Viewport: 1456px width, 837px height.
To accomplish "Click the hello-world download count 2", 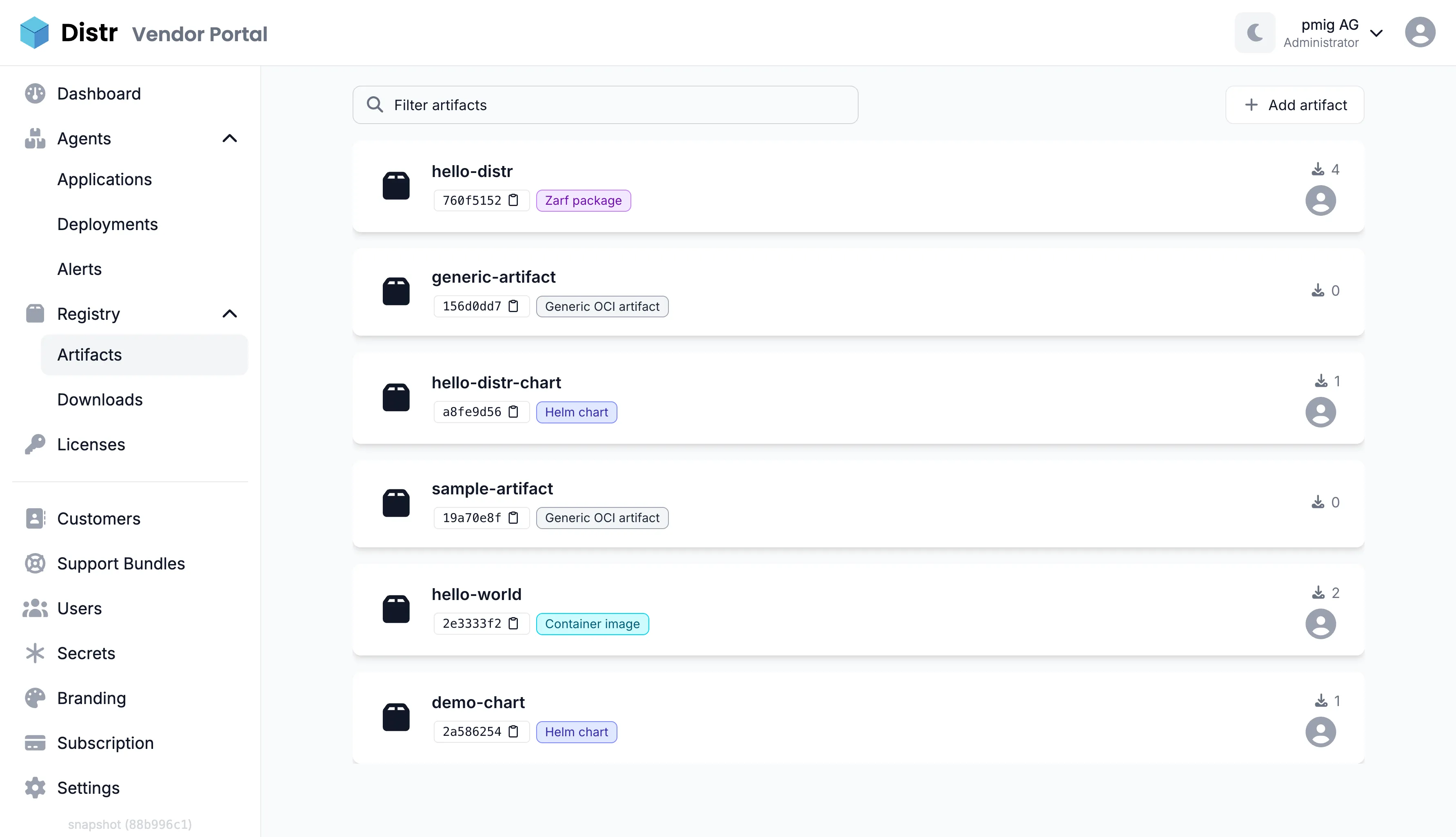I will coord(1325,592).
